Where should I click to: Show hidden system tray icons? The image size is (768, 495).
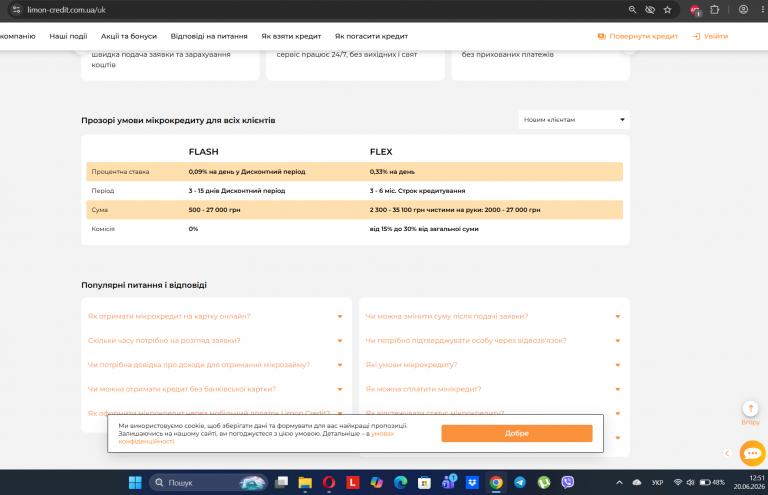tap(619, 482)
